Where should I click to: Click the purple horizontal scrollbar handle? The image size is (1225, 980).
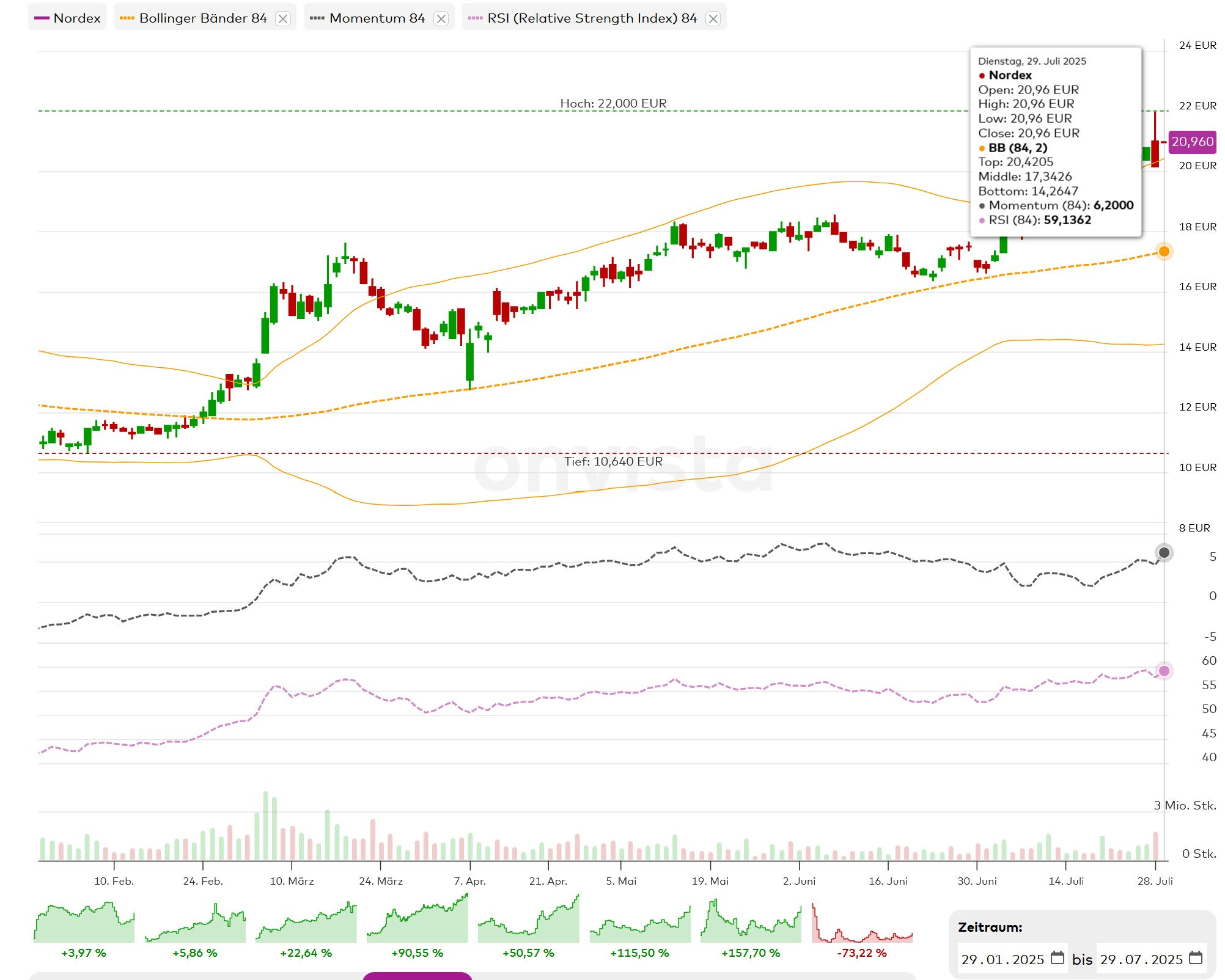click(418, 976)
